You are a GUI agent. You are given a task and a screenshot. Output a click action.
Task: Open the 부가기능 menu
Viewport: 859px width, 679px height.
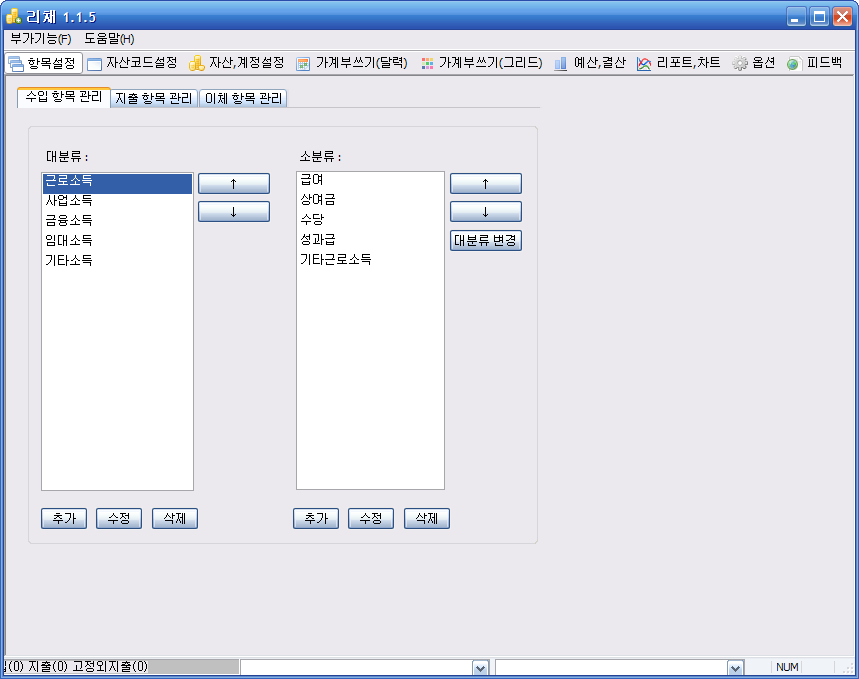point(40,38)
